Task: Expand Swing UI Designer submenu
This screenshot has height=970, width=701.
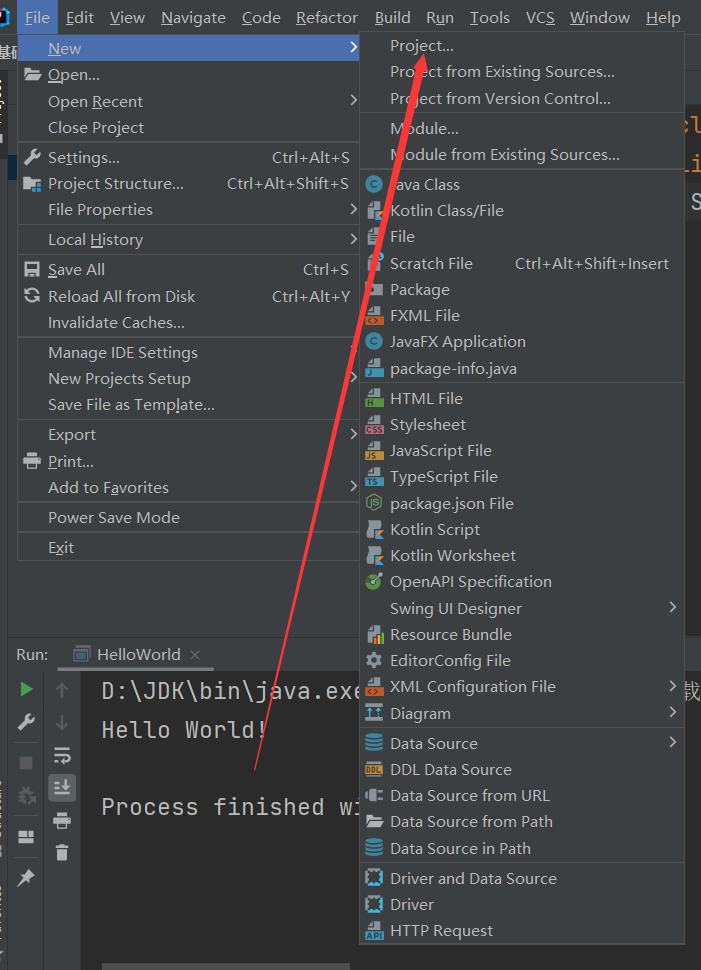Action: pos(522,609)
